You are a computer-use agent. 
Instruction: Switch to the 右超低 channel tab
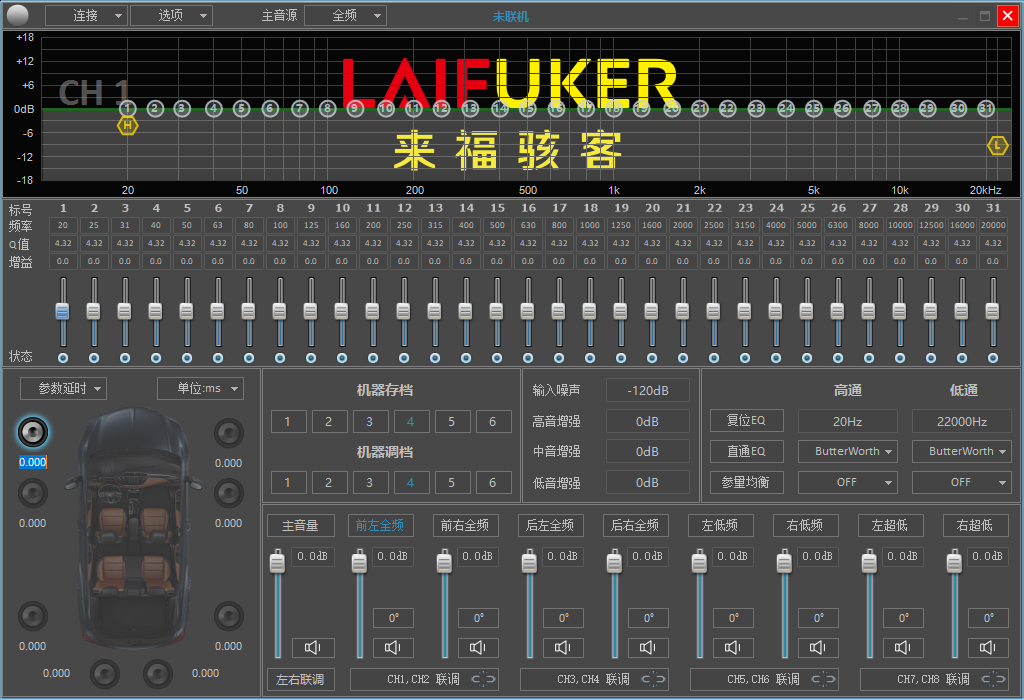click(x=974, y=526)
